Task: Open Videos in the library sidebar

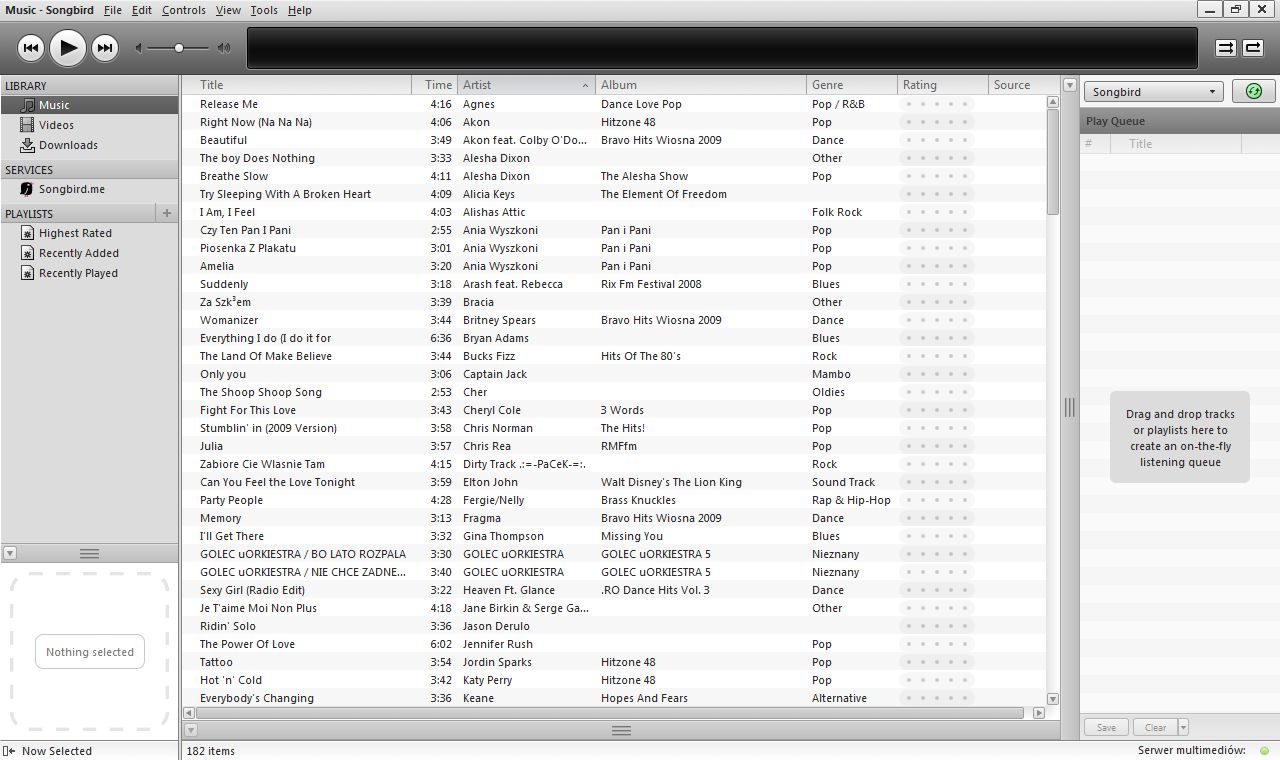Action: [x=90, y=125]
